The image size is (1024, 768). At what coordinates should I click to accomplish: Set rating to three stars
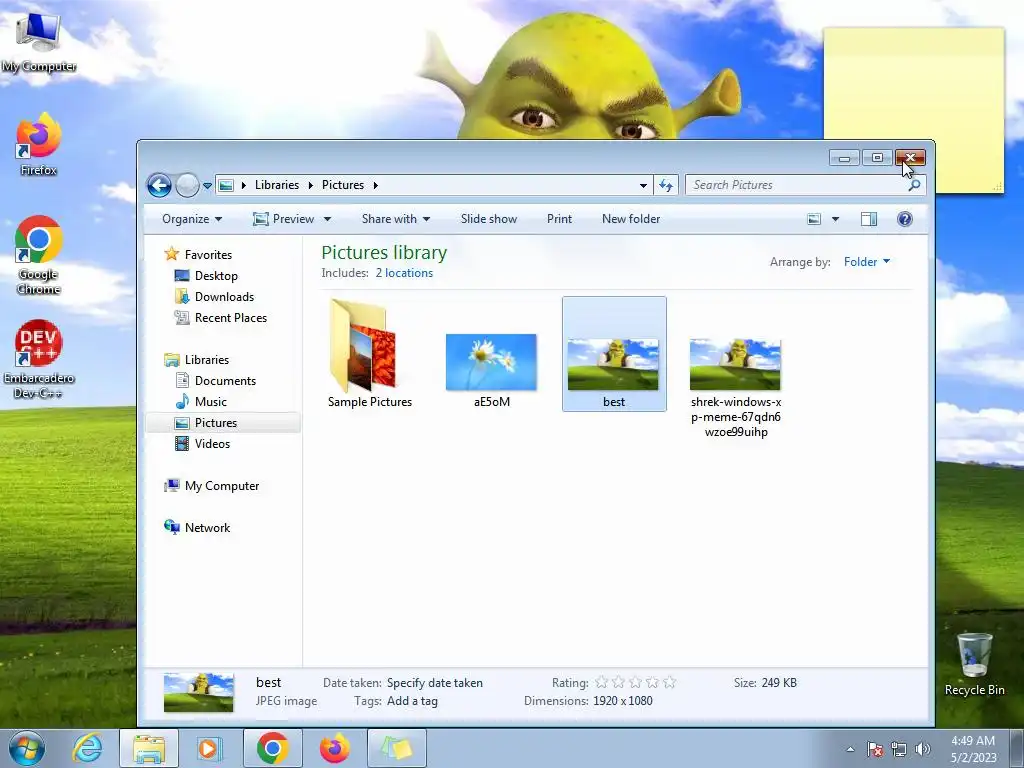(635, 682)
